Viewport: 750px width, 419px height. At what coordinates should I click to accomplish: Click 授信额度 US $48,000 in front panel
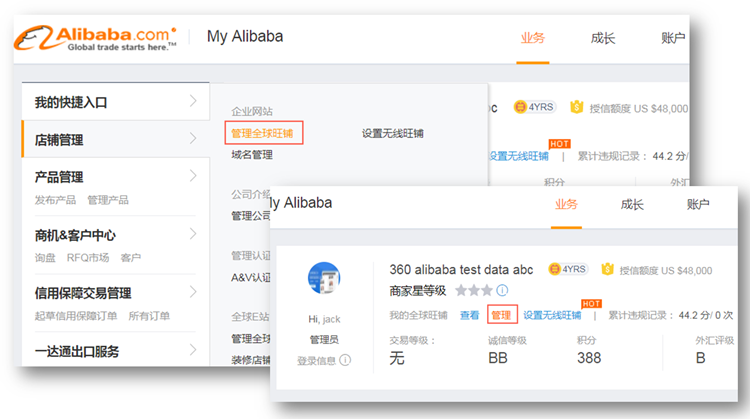[x=666, y=271]
